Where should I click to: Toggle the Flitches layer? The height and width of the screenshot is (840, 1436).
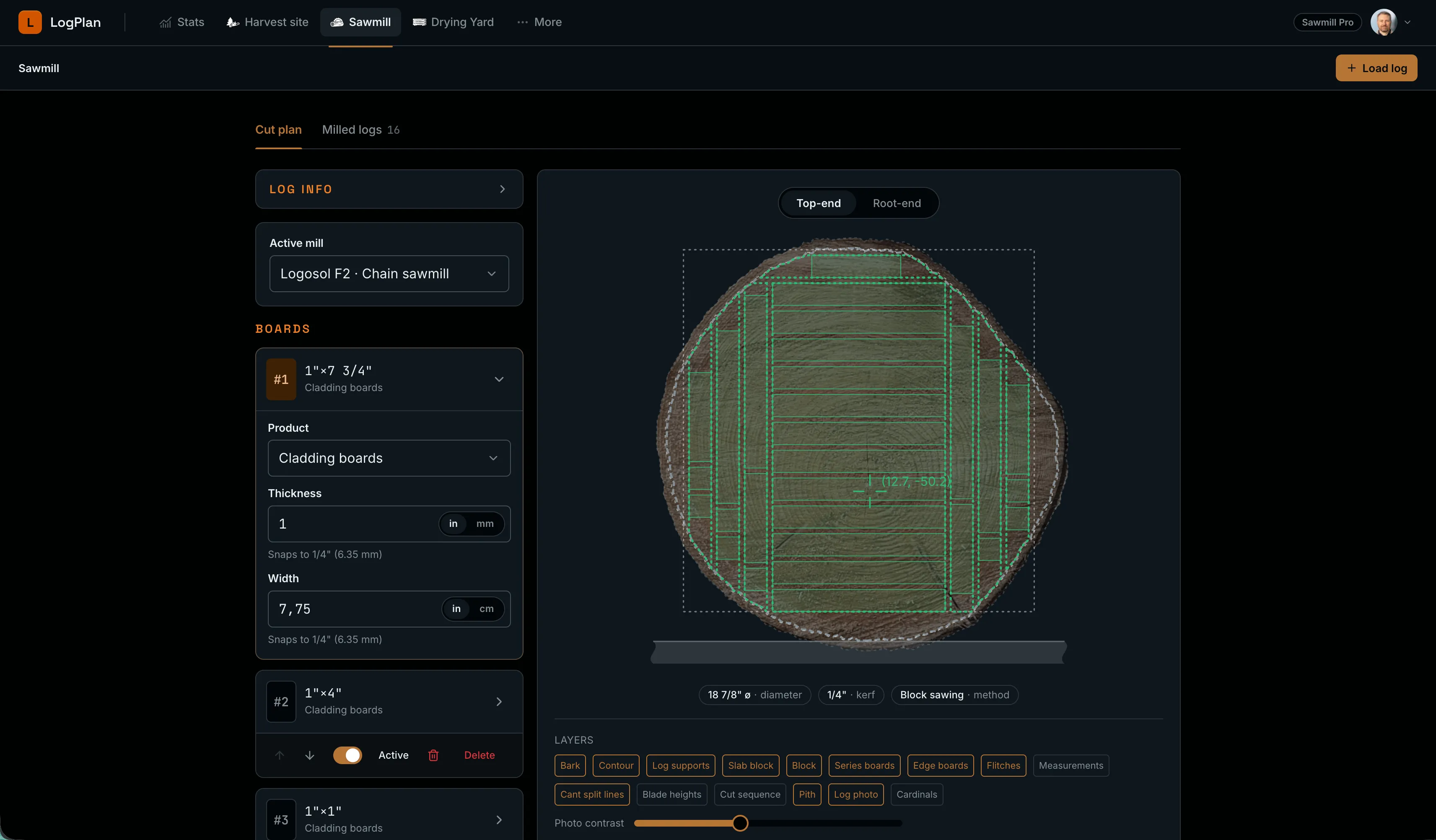coord(1003,765)
